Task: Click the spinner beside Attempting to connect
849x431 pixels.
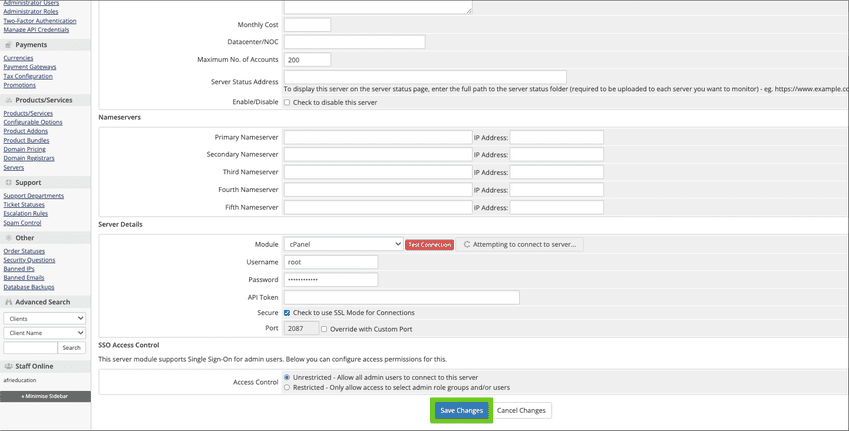Action: click(467, 244)
